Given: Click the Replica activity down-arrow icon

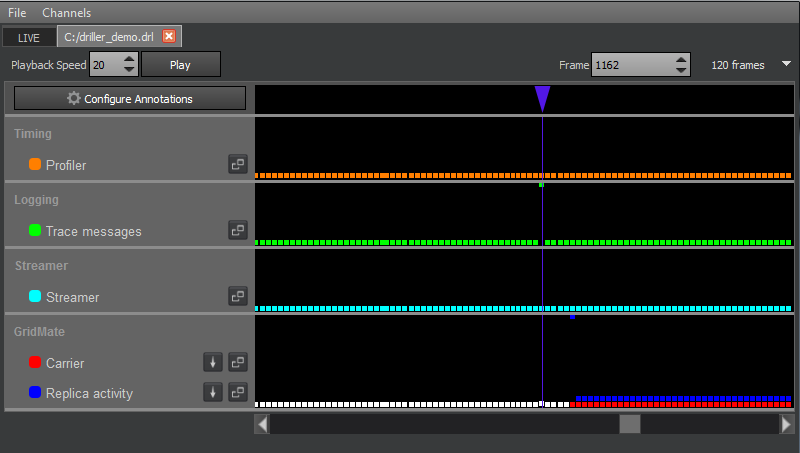Looking at the screenshot, I should (213, 393).
